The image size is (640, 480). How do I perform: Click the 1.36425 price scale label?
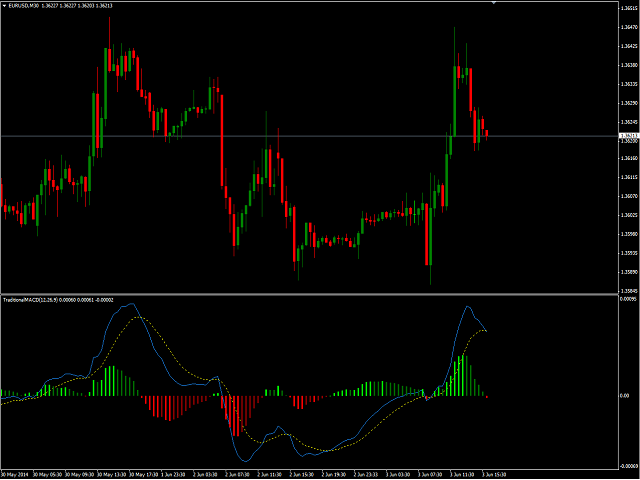[629, 46]
